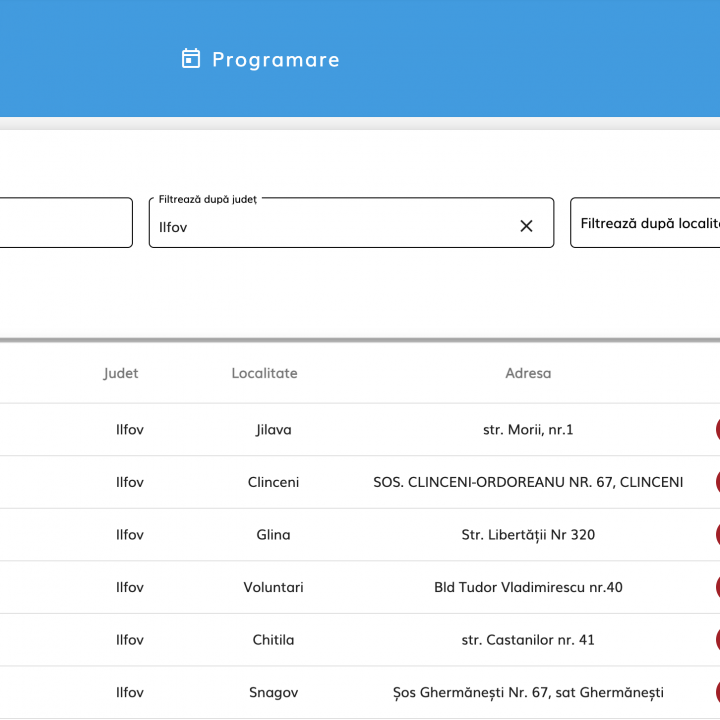Sort by the Localitate column header
Image resolution: width=720 pixels, height=720 pixels.
coord(264,373)
